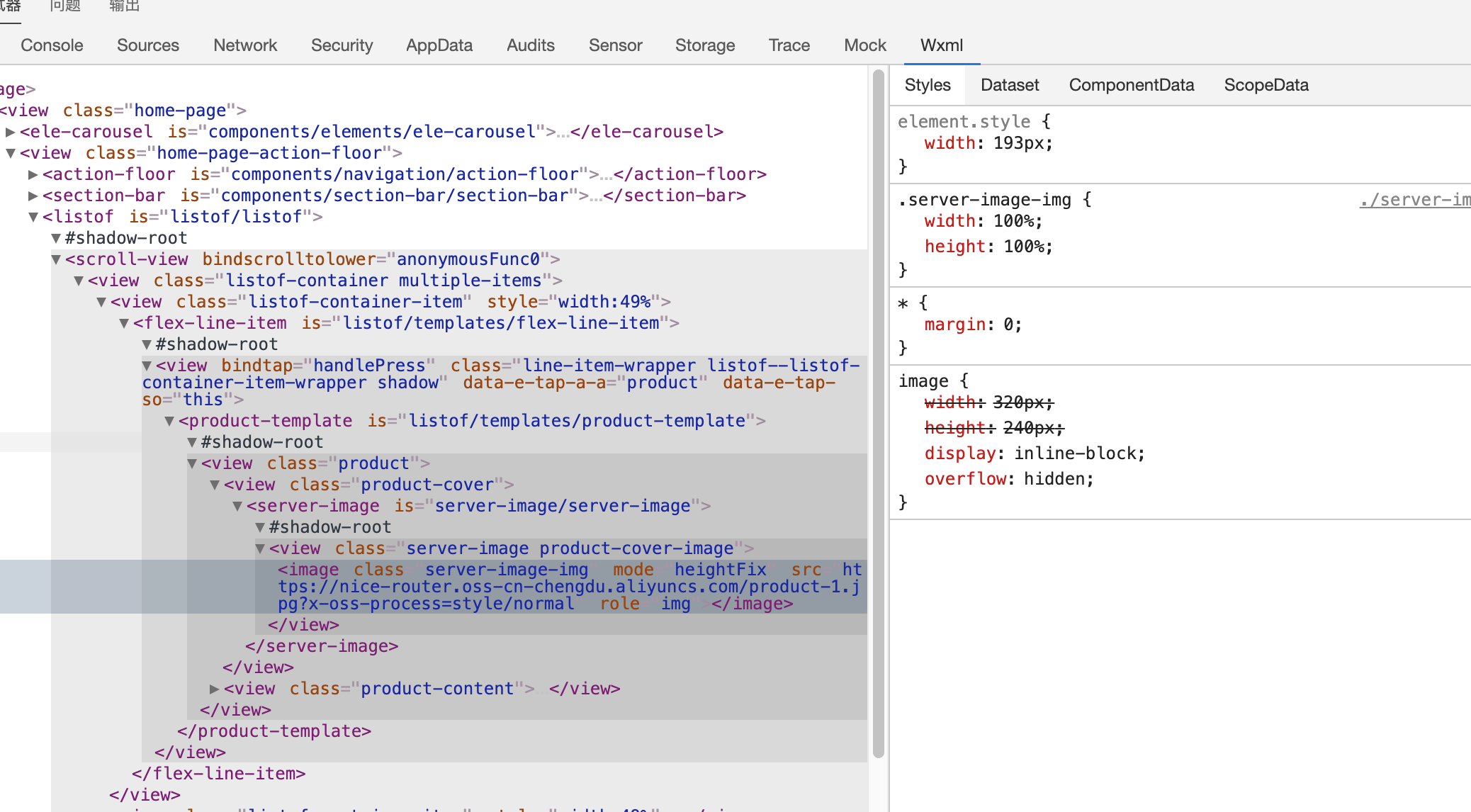Open the 问题 (Problems) panel
The height and width of the screenshot is (812, 1471).
(64, 7)
